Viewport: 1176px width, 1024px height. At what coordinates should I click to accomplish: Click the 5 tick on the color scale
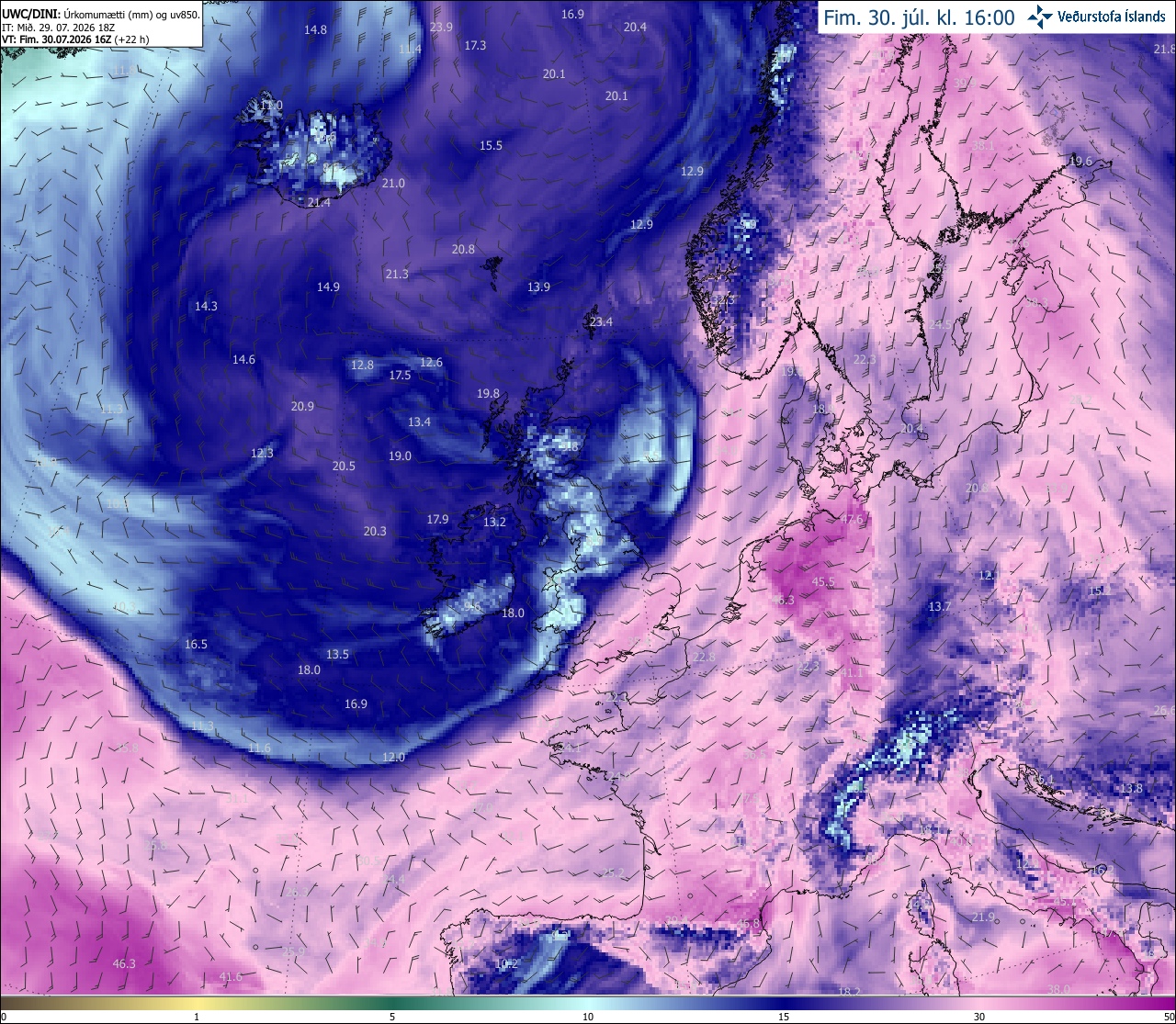click(392, 1017)
